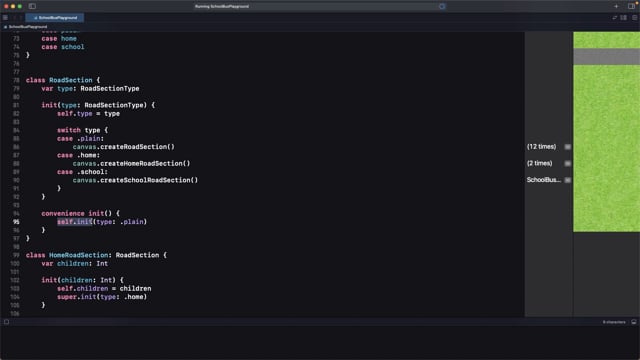Open the adjust editor options icon
This screenshot has height=360, width=640.
(x=624, y=18)
